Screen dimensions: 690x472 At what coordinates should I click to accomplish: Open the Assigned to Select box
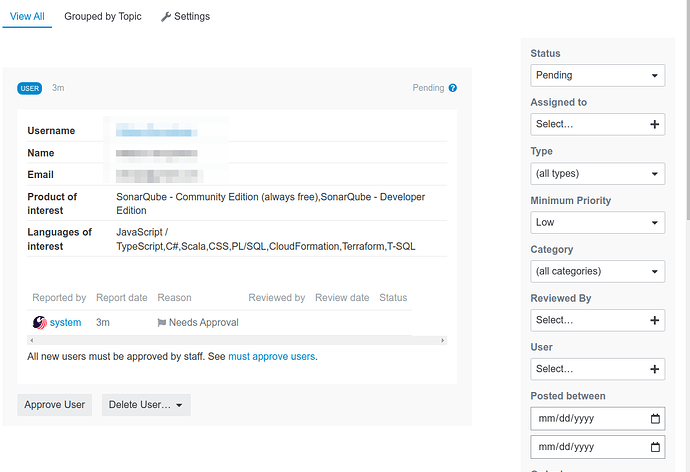(x=598, y=124)
